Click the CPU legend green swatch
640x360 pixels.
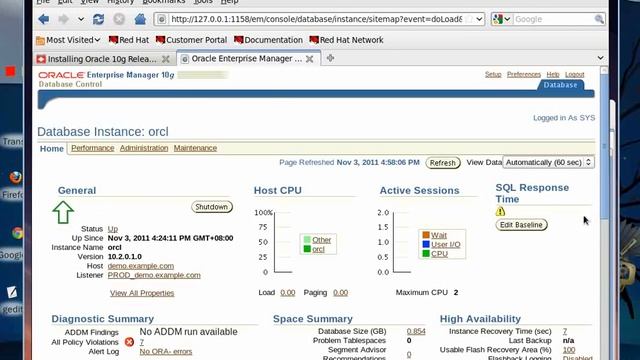426,253
